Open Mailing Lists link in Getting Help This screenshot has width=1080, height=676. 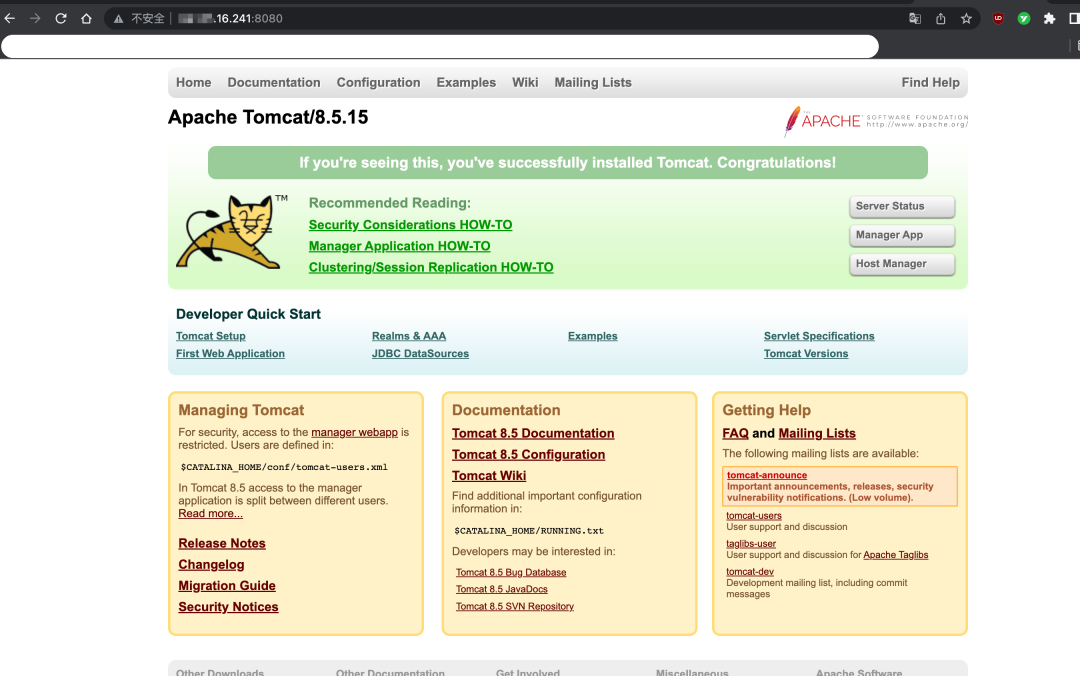817,433
